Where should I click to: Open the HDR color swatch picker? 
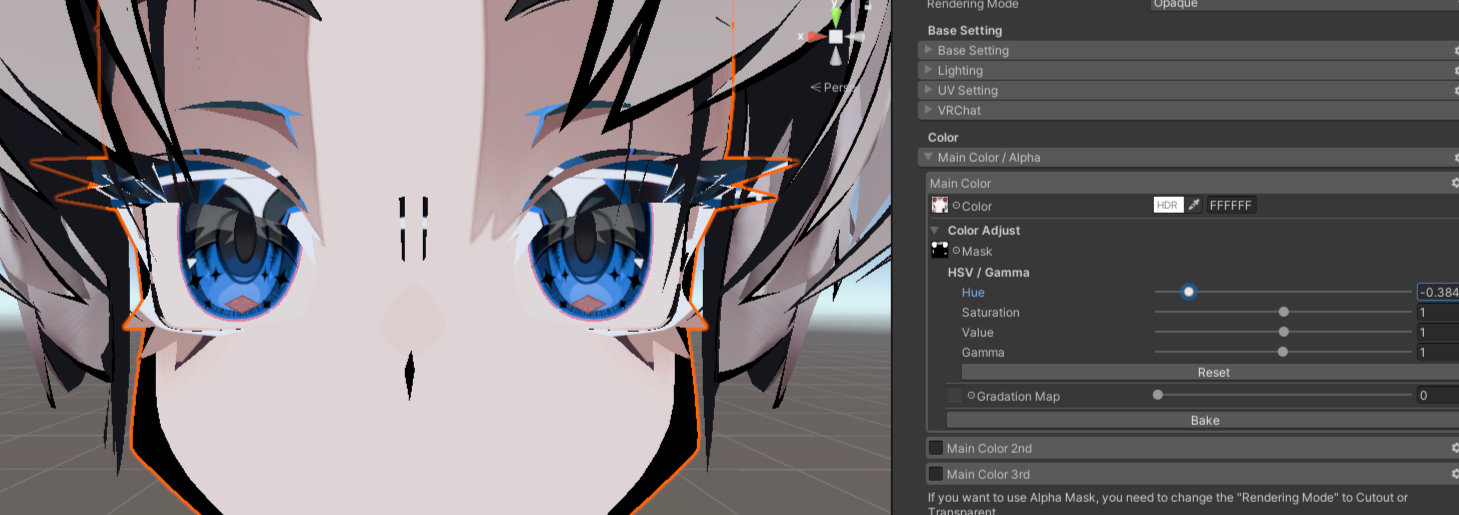point(1167,205)
